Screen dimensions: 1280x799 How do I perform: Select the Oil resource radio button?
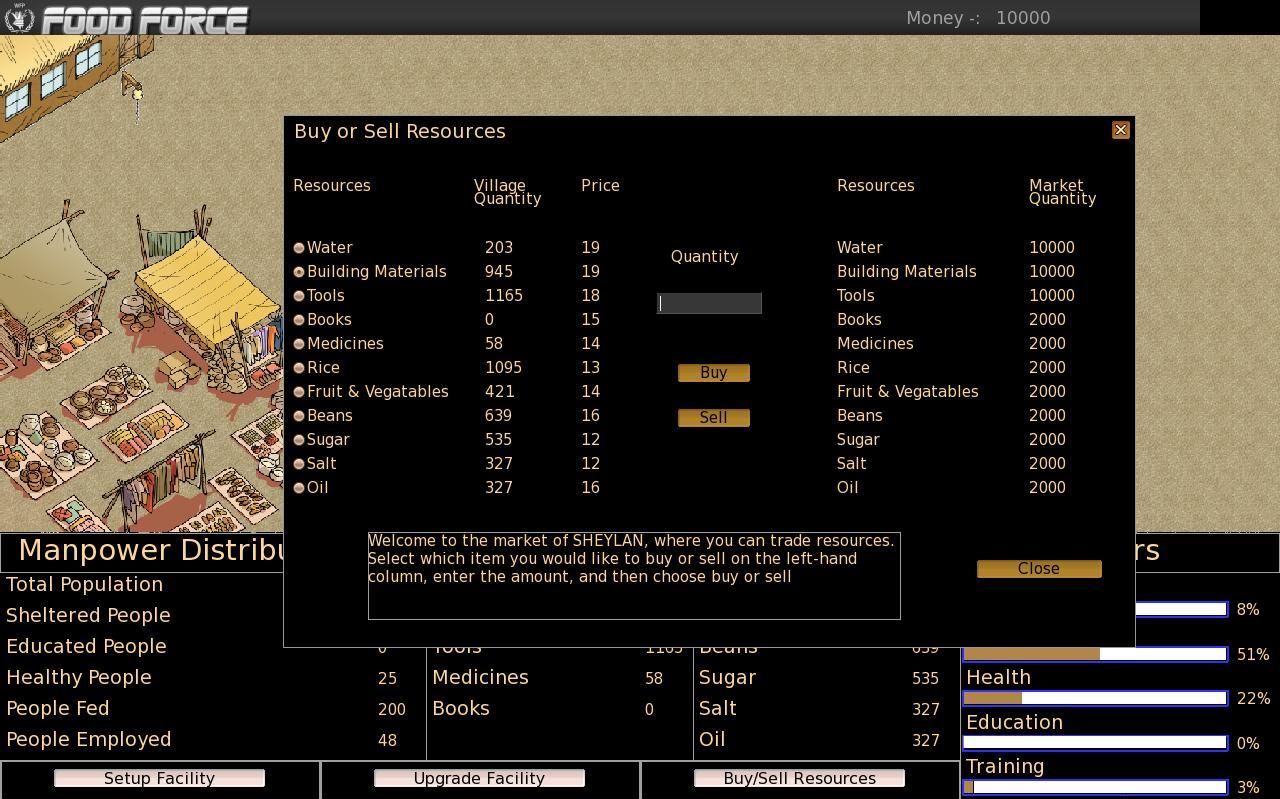tap(299, 488)
